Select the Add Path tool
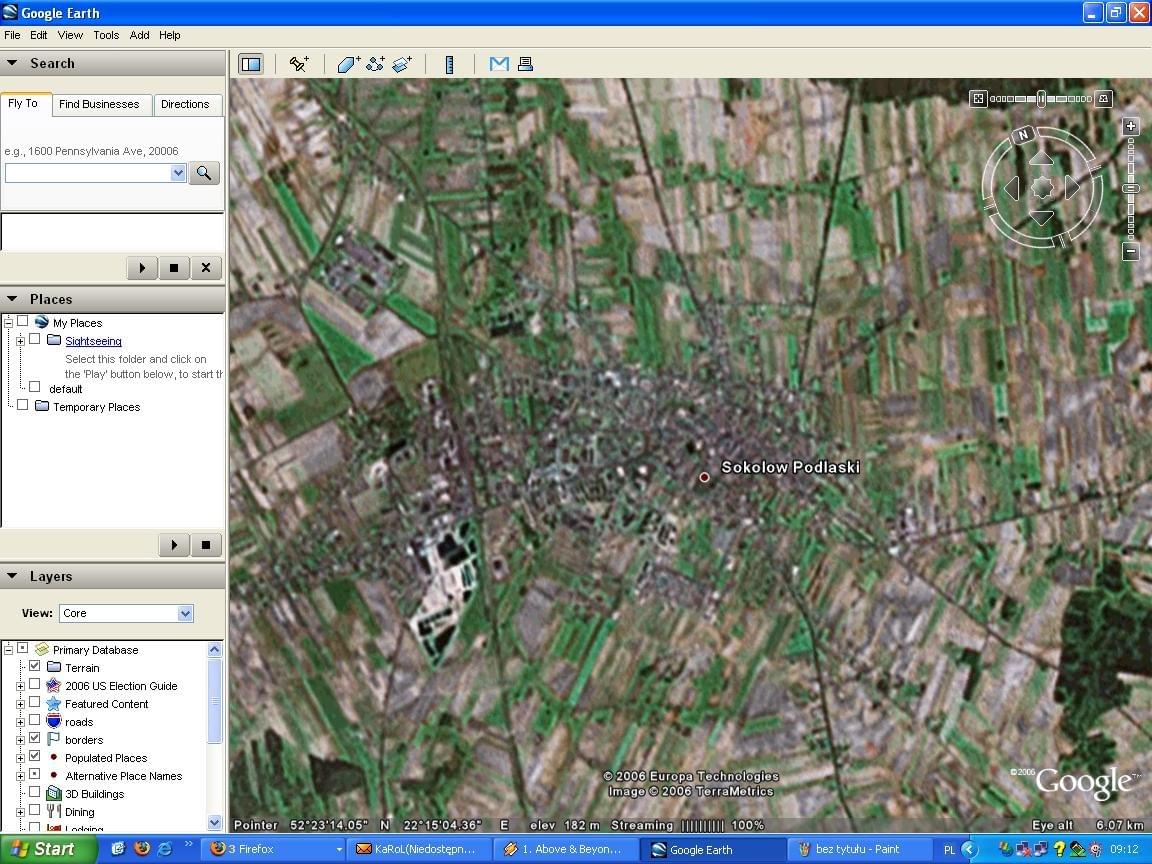Viewport: 1152px width, 864px height. (x=376, y=64)
